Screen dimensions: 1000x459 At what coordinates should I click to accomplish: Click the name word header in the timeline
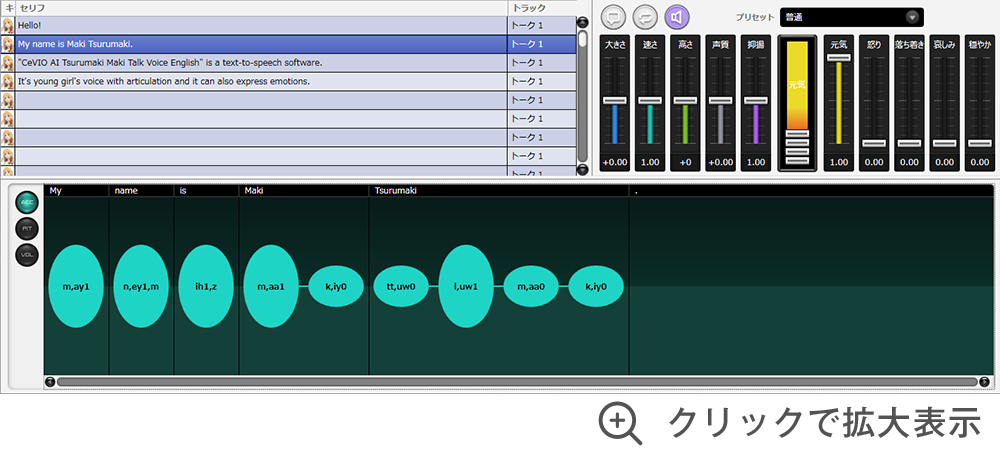142,191
